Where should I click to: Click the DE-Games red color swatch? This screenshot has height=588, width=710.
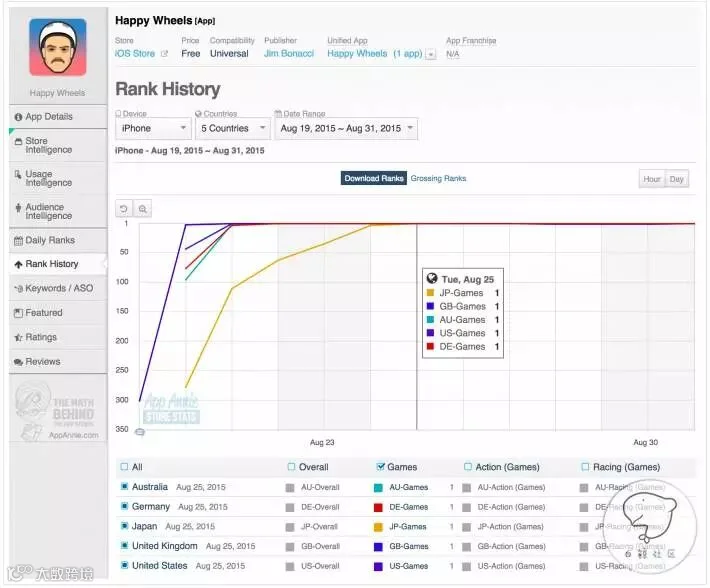click(378, 507)
